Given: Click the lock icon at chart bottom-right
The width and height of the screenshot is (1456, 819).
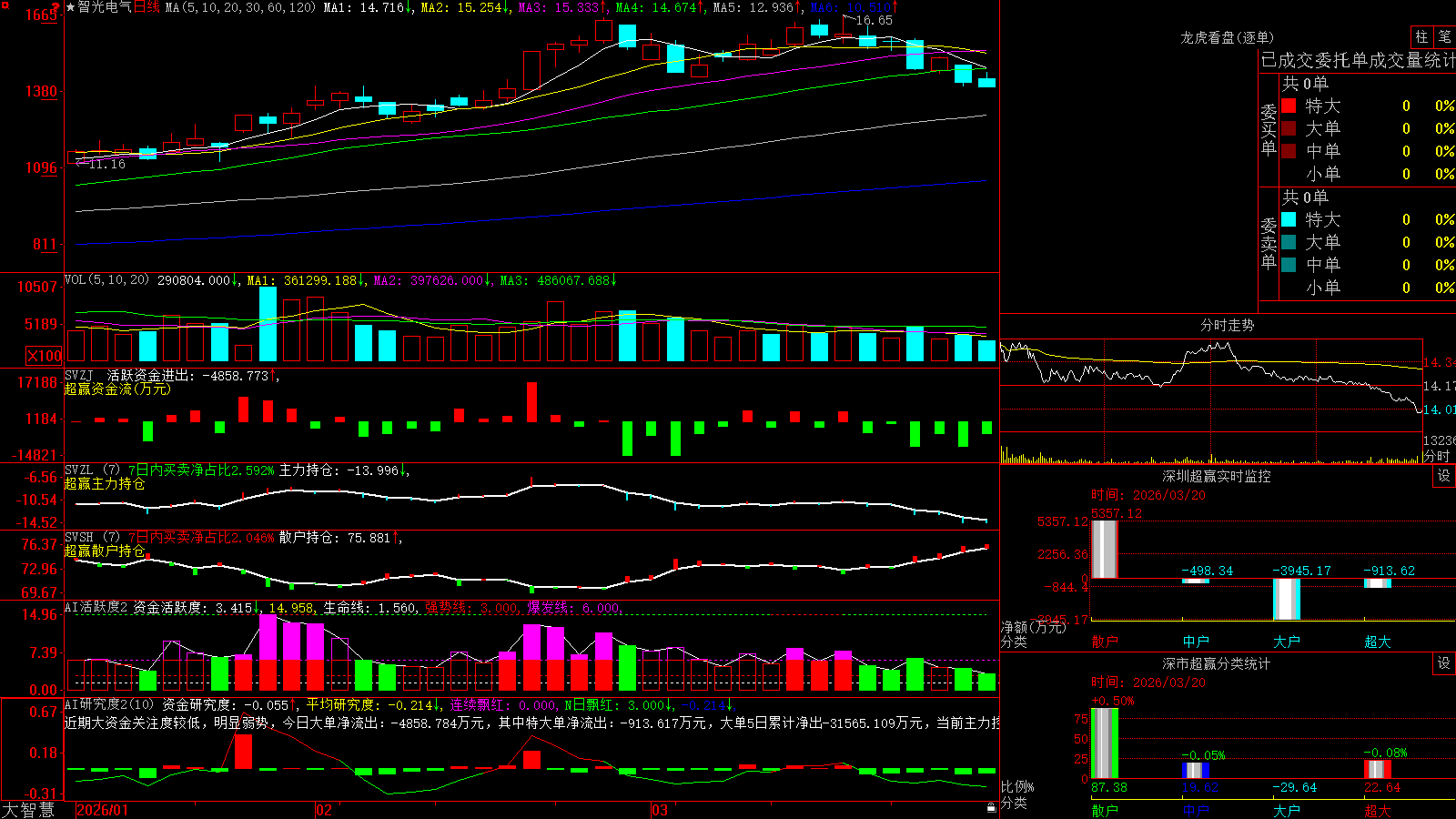Looking at the screenshot, I should click(992, 808).
